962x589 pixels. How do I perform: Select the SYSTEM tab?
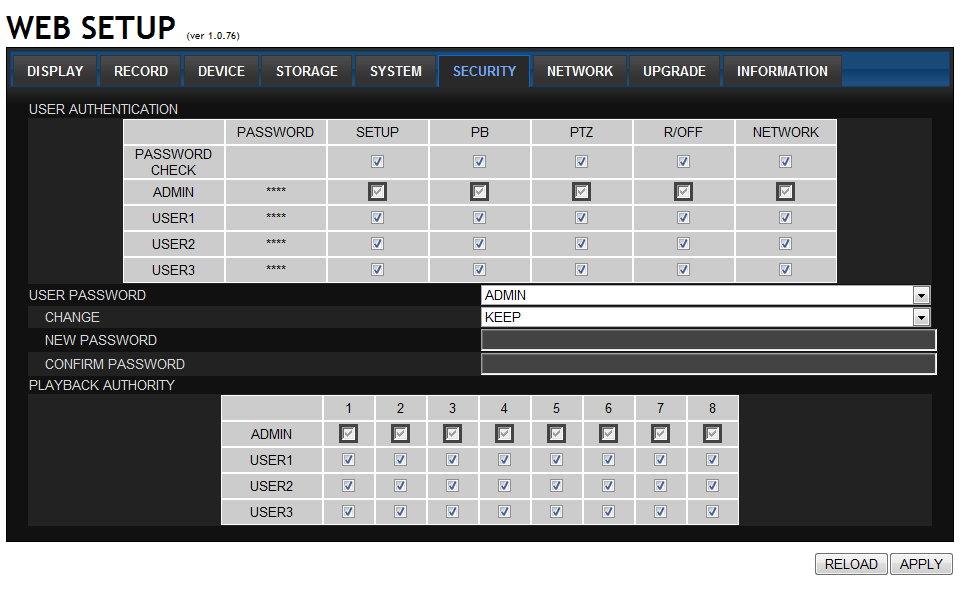(x=396, y=71)
